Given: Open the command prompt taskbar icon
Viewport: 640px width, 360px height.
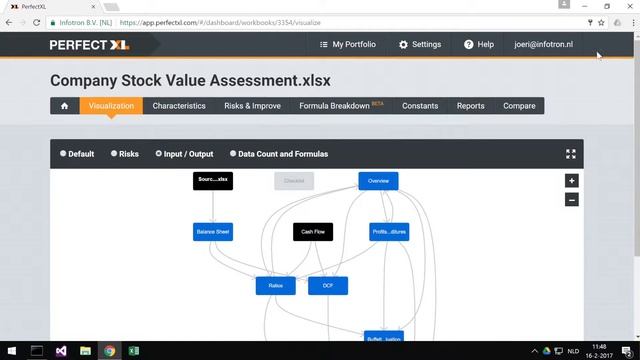Looking at the screenshot, I should [37, 351].
